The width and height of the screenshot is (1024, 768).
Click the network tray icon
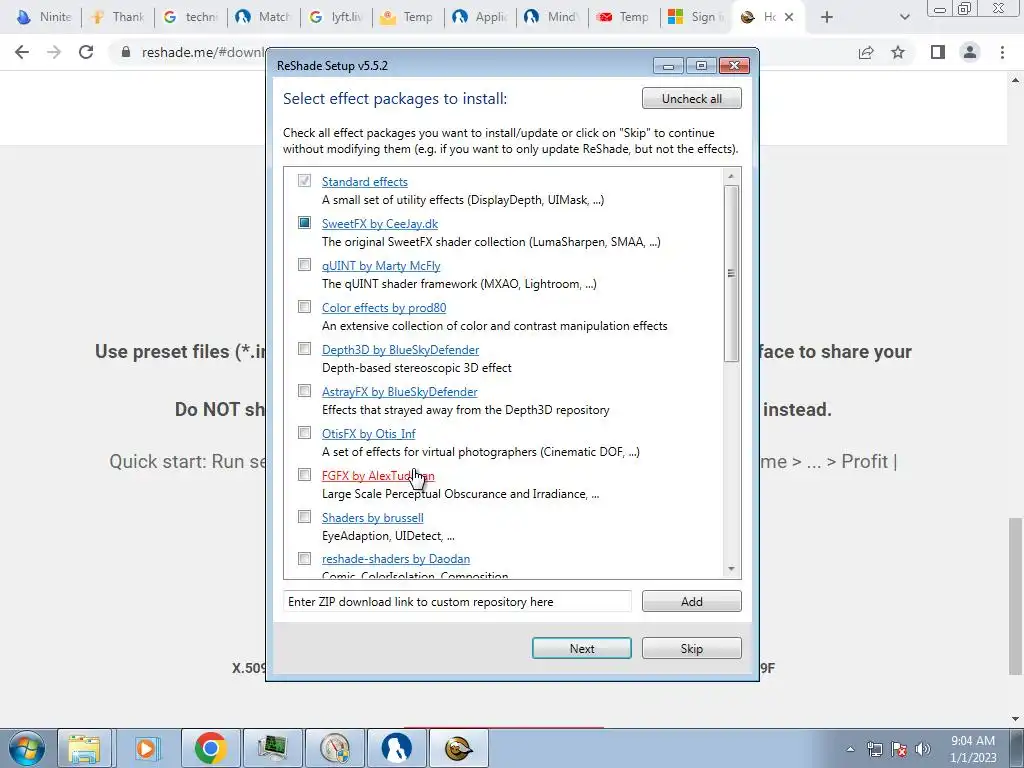pos(874,749)
